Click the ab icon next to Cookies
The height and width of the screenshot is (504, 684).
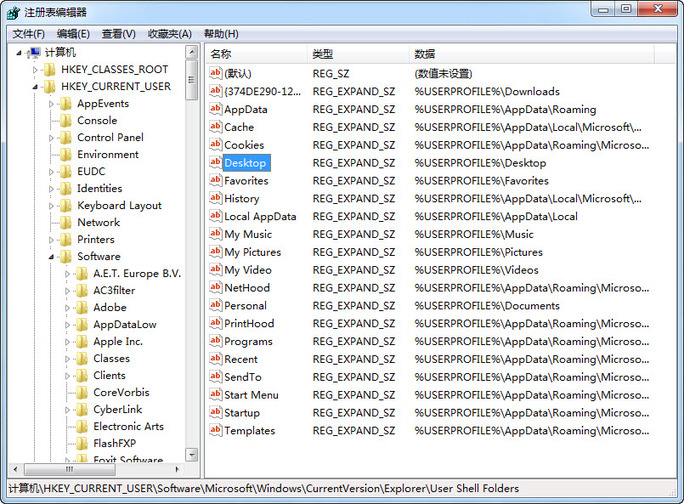coord(215,144)
